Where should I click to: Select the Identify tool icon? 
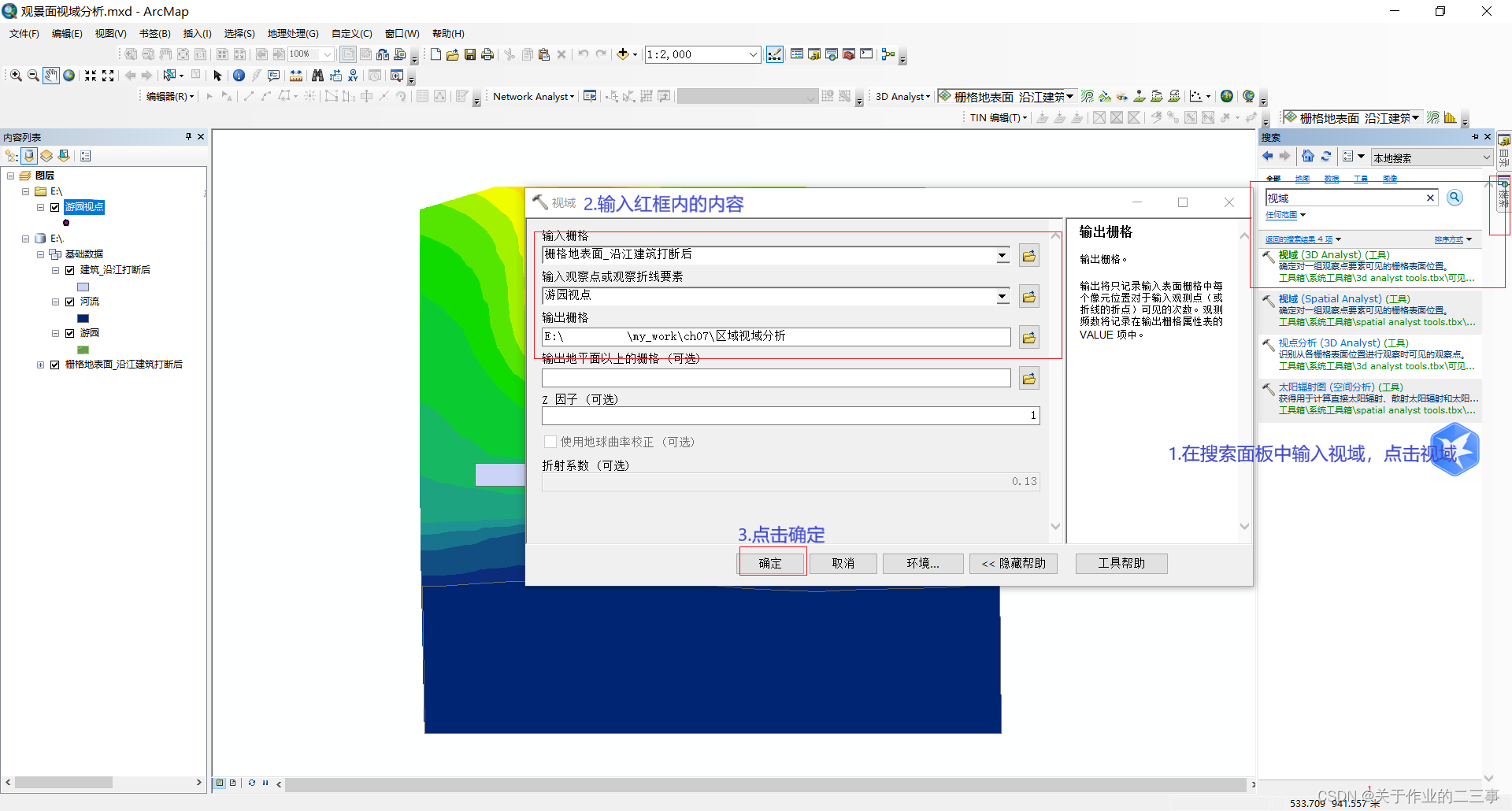[239, 76]
